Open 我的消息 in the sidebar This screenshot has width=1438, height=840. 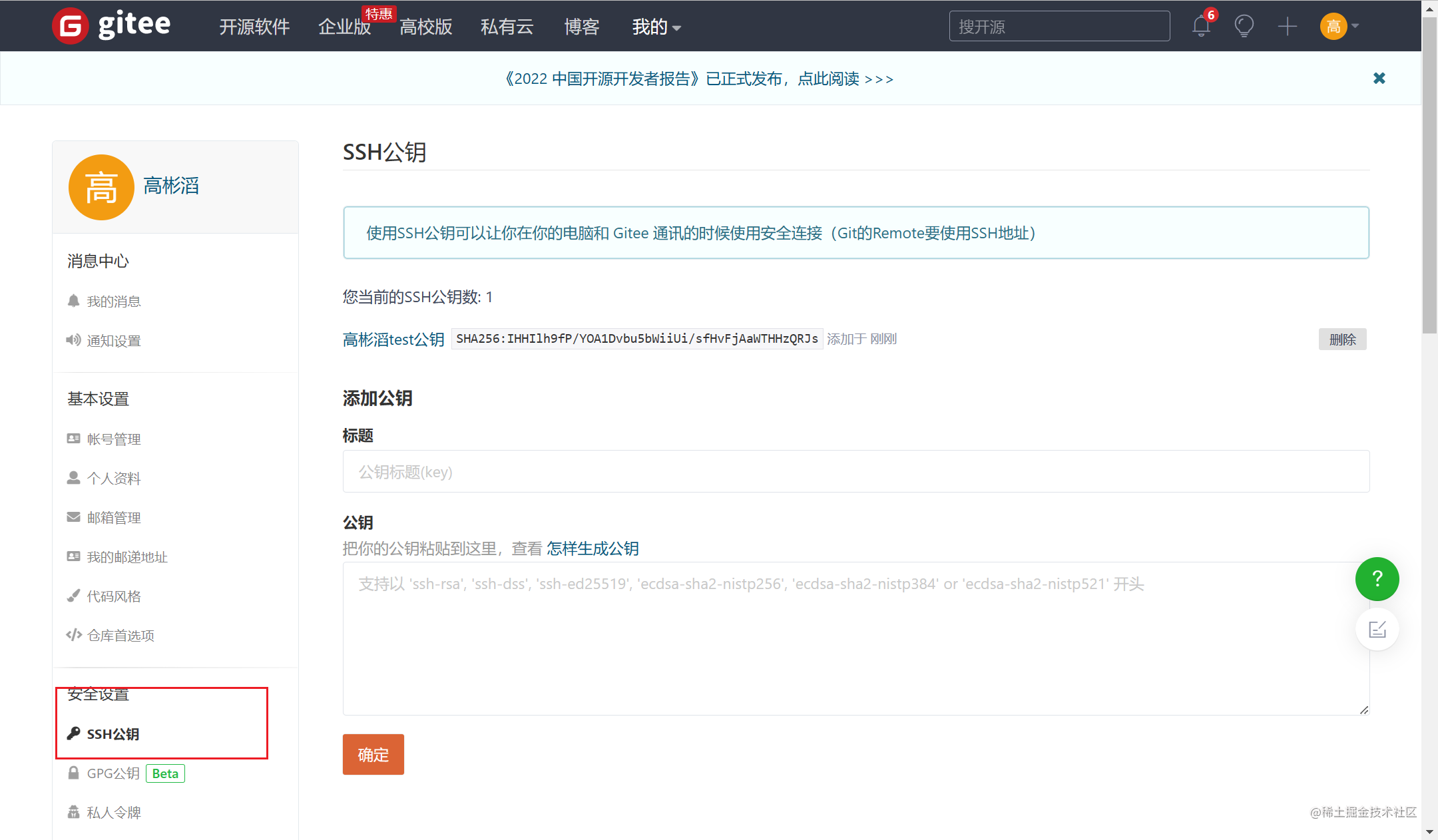click(x=113, y=302)
